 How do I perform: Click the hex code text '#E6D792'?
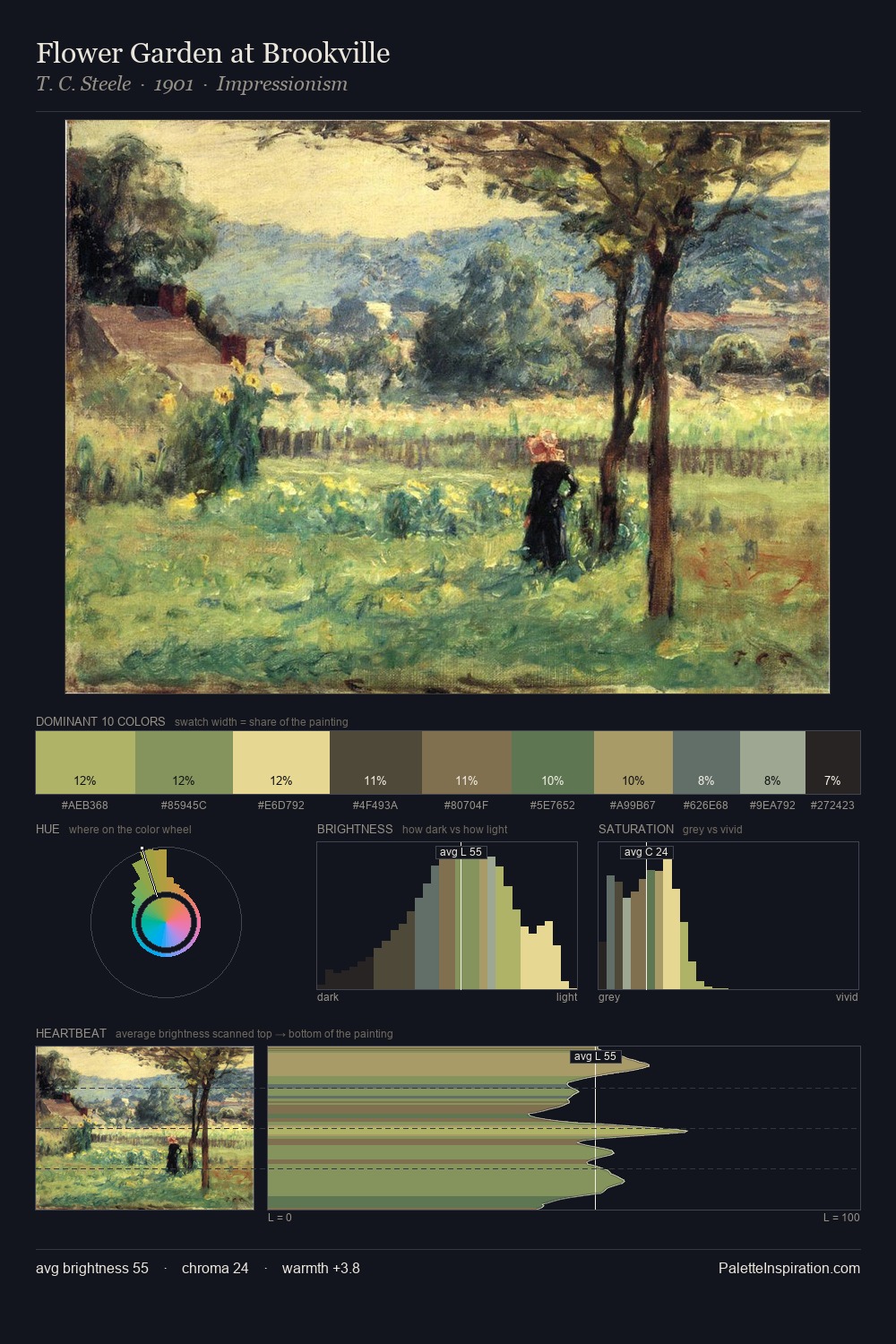281,806
